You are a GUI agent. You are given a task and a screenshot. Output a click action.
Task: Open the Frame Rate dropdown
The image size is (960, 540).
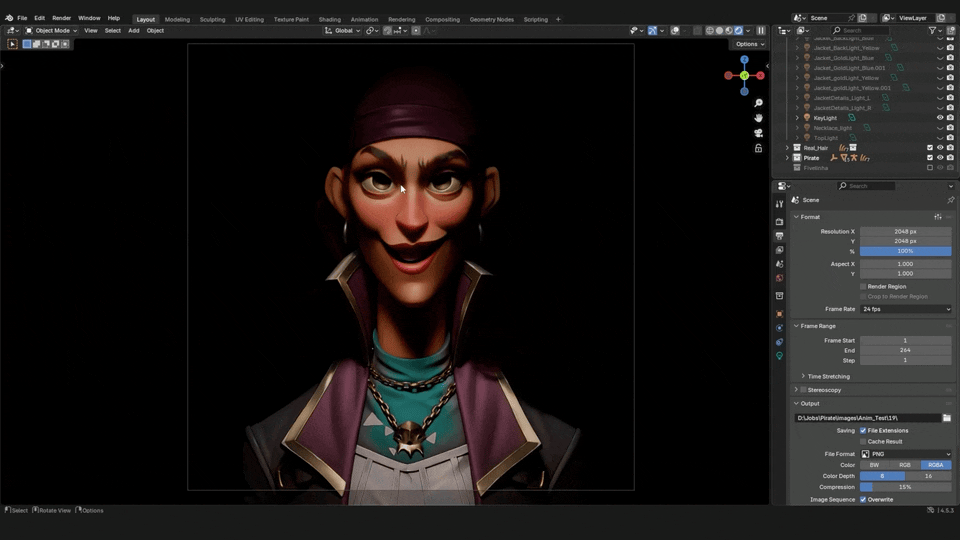(905, 309)
